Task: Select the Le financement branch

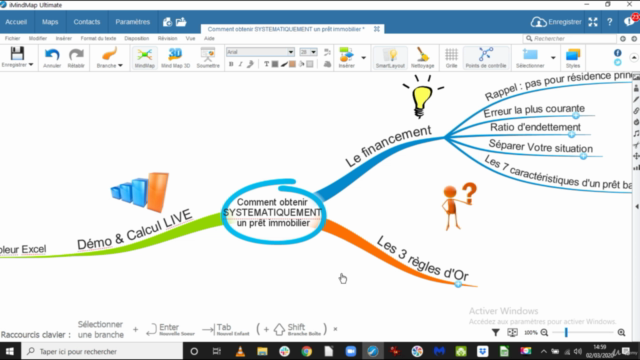Action: tap(388, 146)
